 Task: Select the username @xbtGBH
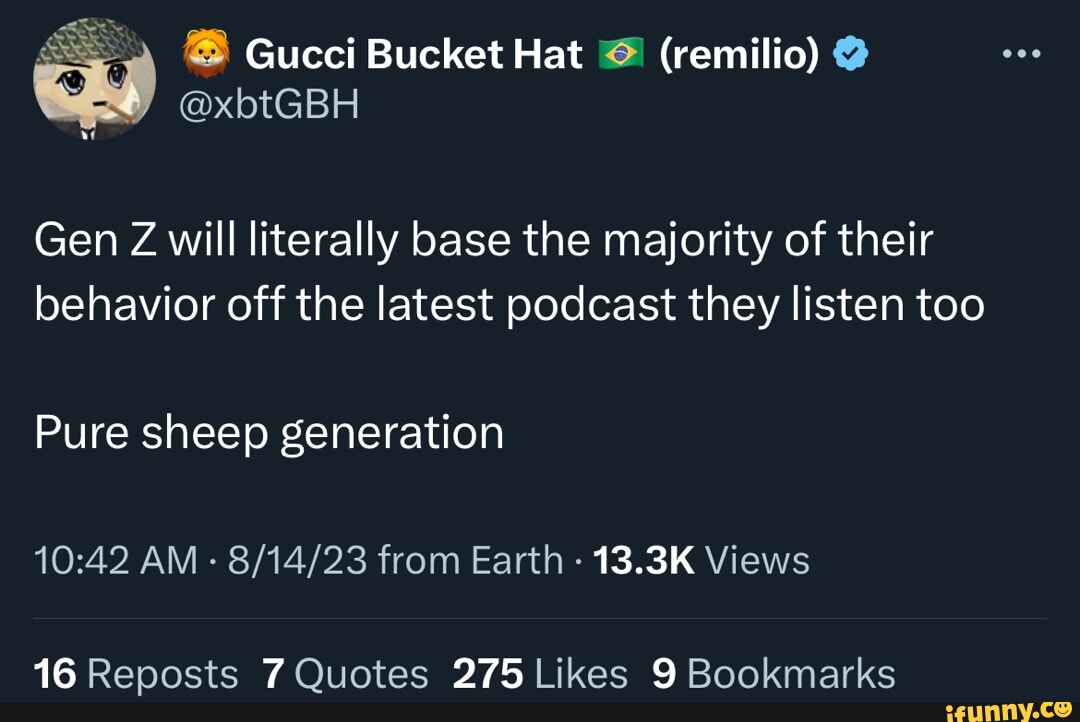pos(268,101)
